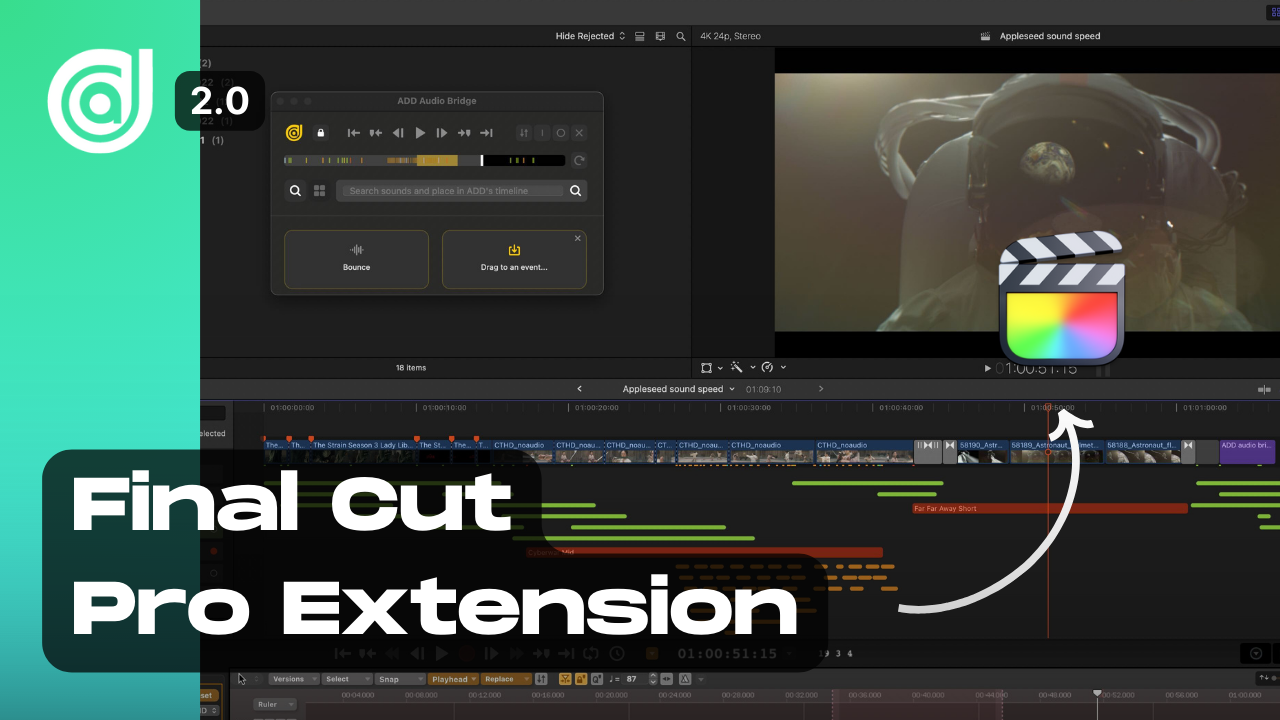Step one frame forward in Audio Bridge

tap(442, 133)
